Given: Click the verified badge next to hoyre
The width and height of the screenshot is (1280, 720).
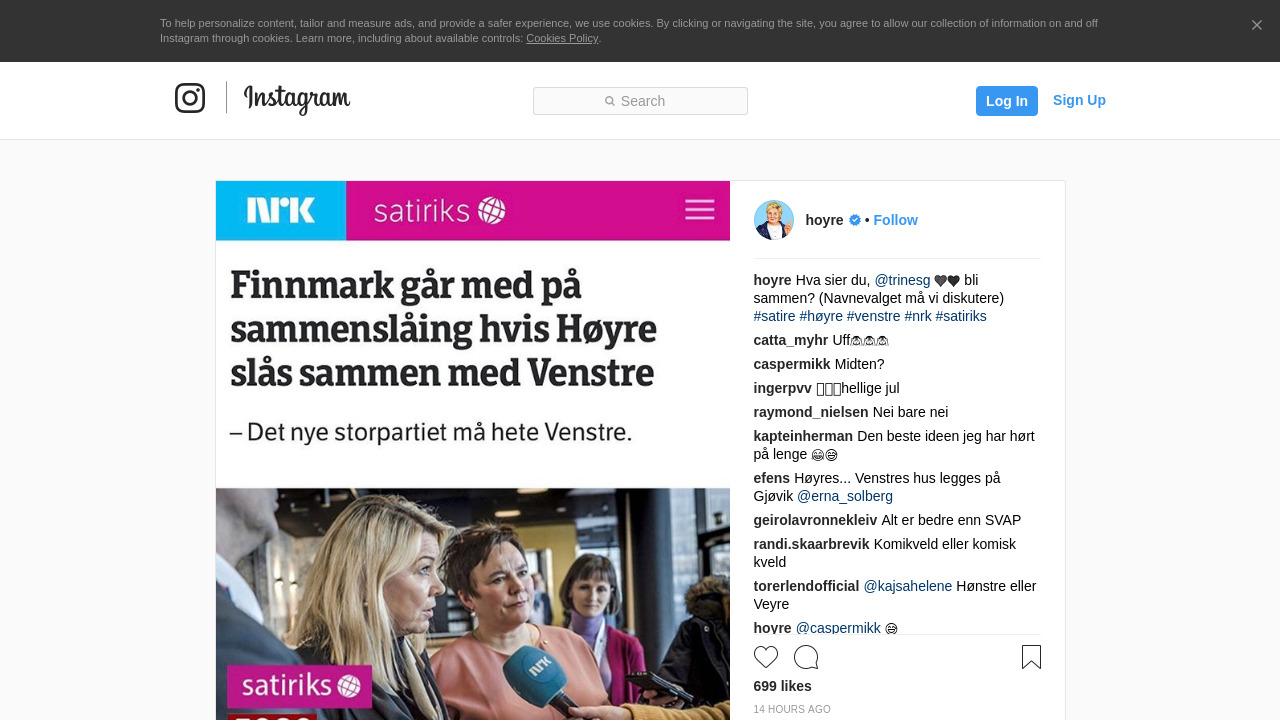Looking at the screenshot, I should [x=855, y=220].
